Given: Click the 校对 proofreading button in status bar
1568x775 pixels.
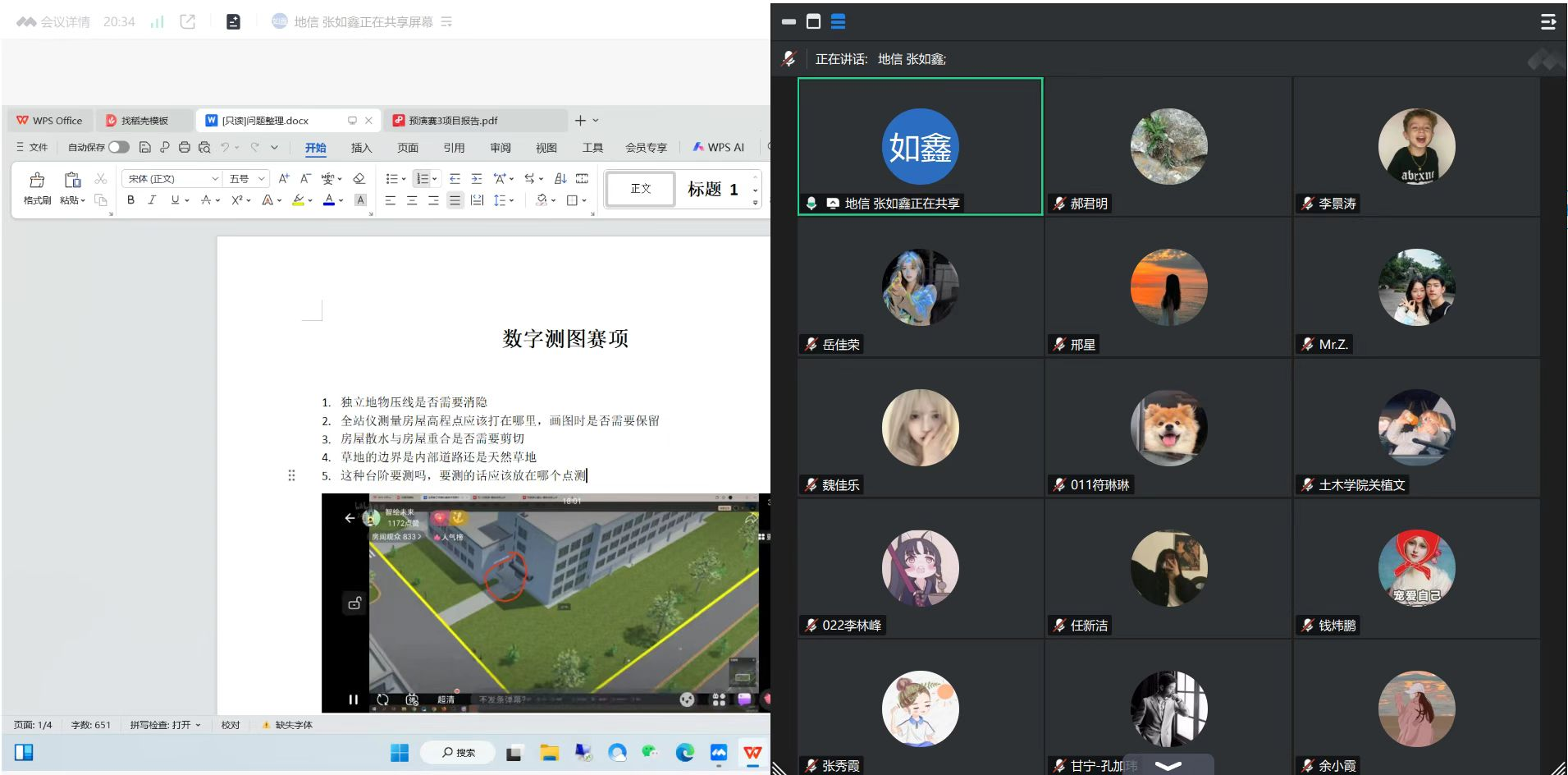Looking at the screenshot, I should click(231, 725).
